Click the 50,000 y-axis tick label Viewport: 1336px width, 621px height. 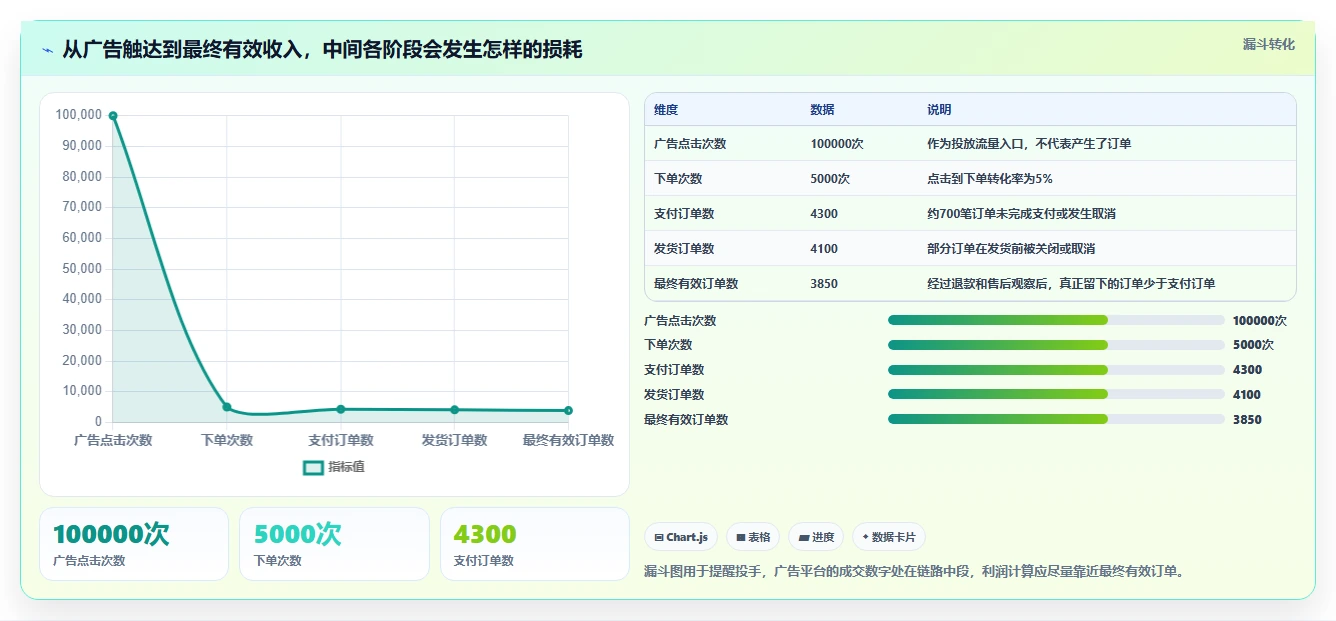(x=82, y=268)
